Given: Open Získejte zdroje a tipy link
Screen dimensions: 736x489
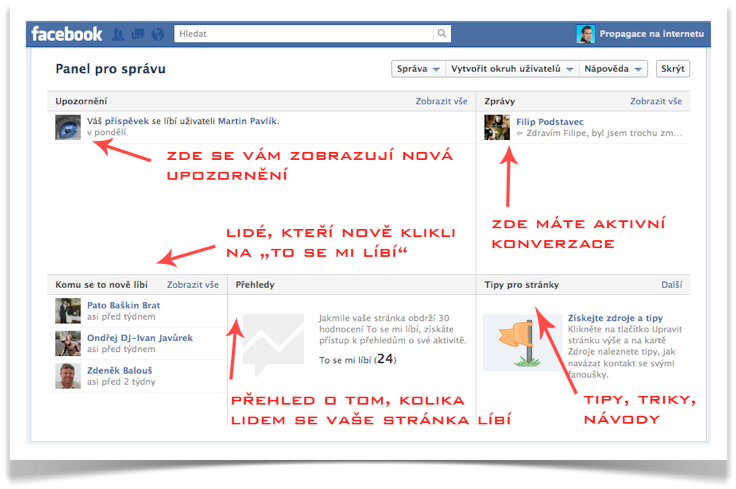Looking at the screenshot, I should (x=615, y=318).
